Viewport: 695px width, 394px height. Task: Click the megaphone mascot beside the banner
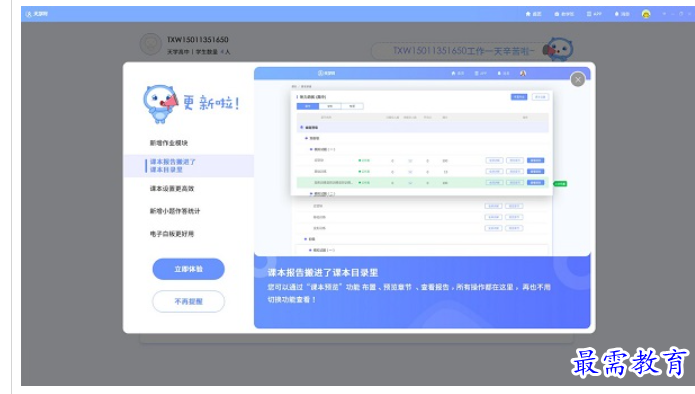(558, 49)
